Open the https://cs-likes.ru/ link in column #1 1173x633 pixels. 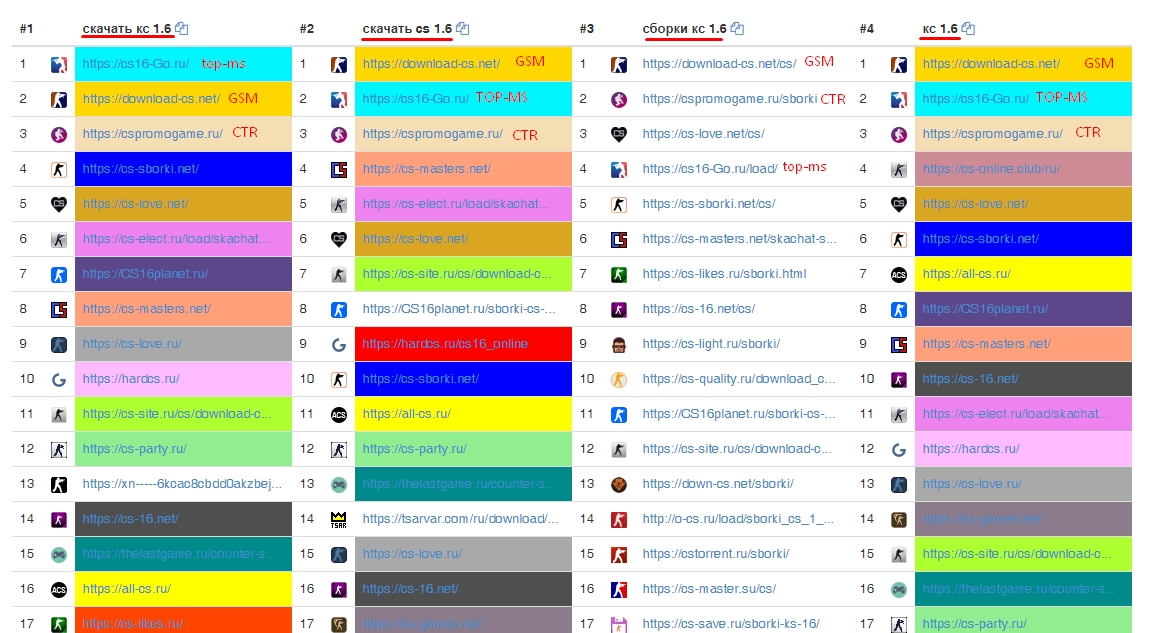(132, 623)
